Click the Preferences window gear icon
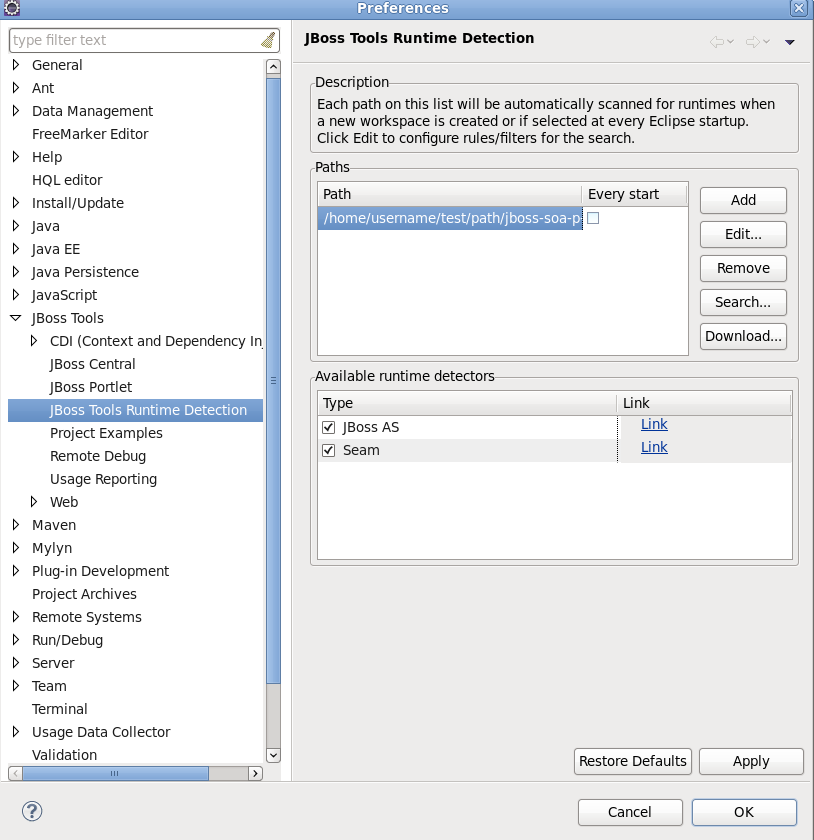Screen dimensions: 814x840 (11, 8)
